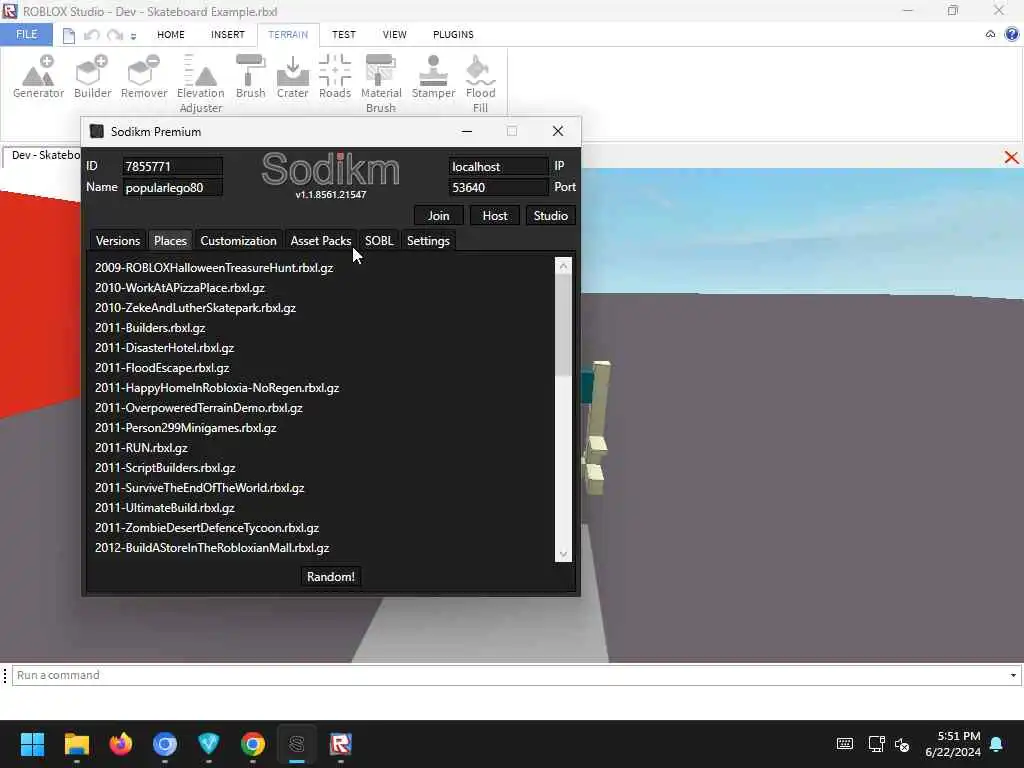This screenshot has height=768, width=1024.
Task: Open the Versions tab in Sodikm
Action: pos(118,241)
